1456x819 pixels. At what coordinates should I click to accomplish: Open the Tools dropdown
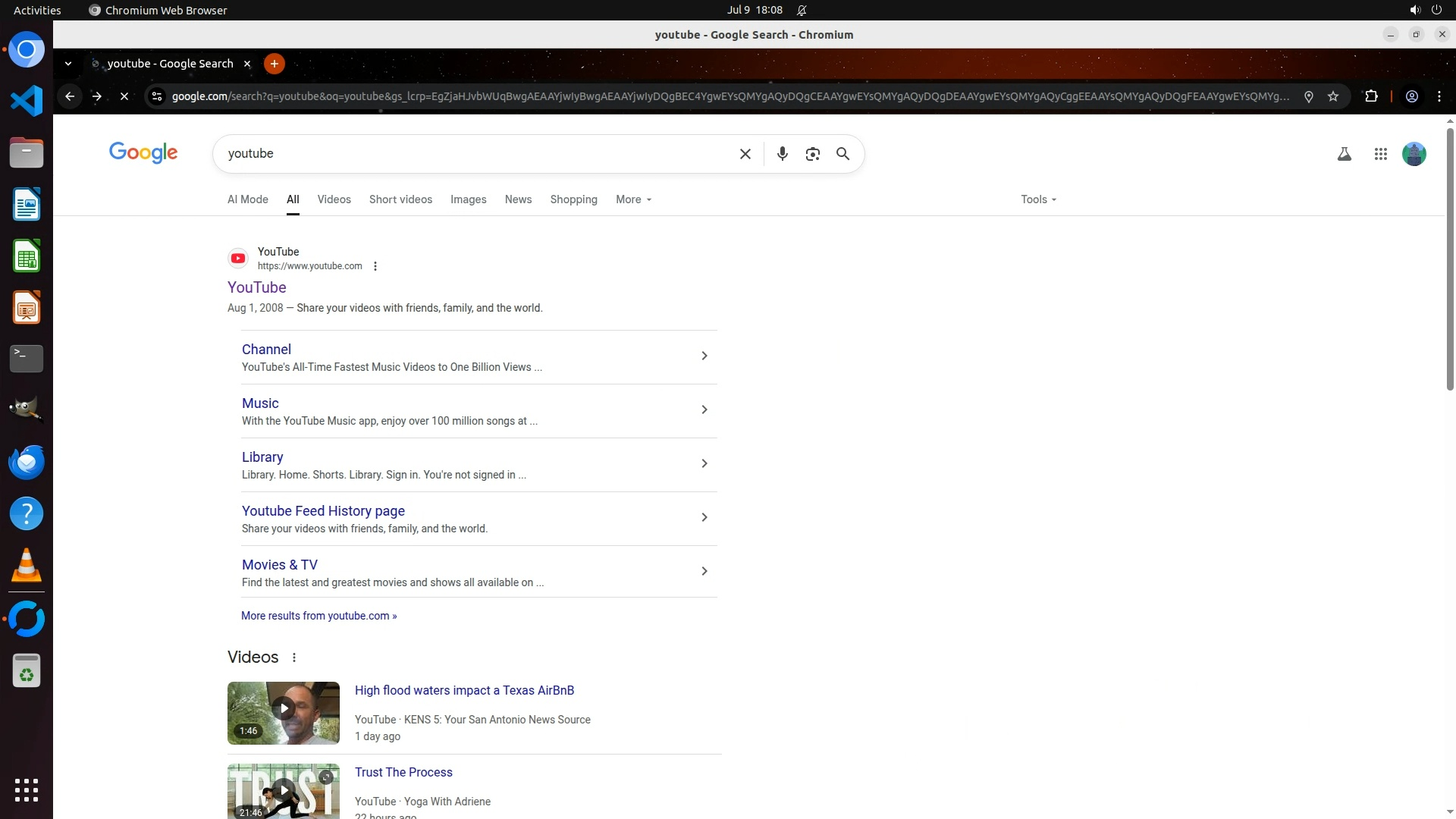[1038, 199]
